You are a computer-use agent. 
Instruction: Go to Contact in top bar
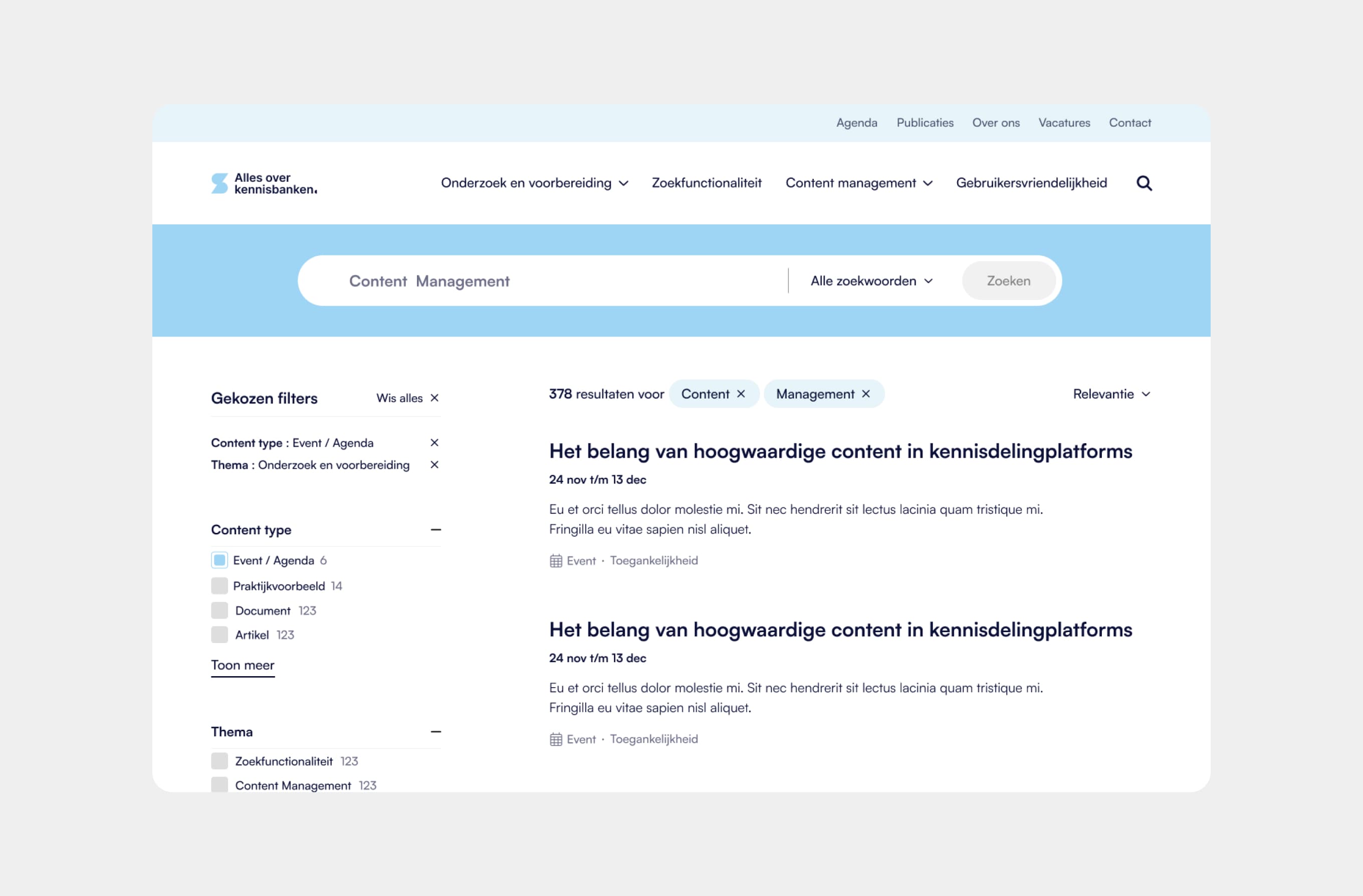(x=1129, y=123)
